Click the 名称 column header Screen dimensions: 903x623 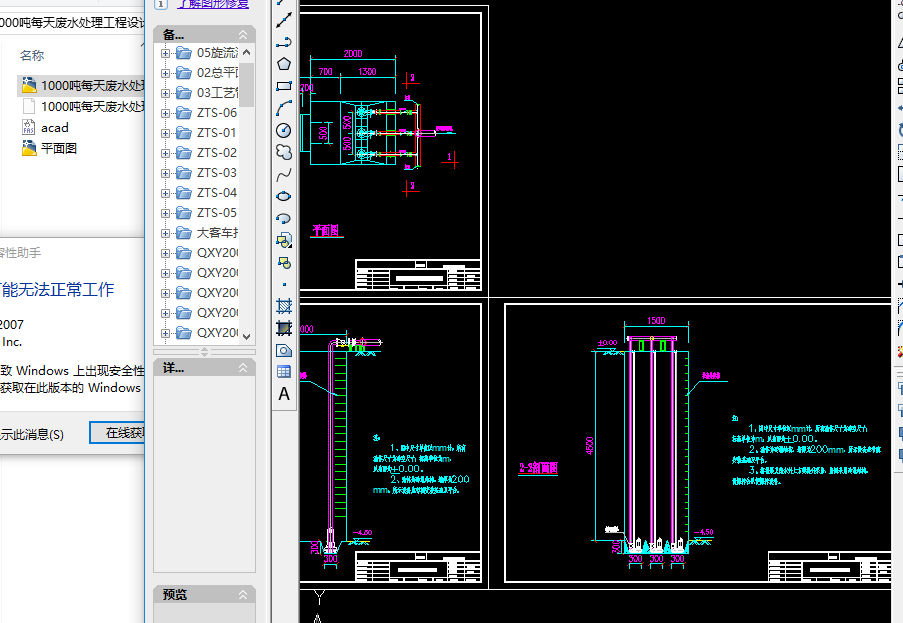click(x=32, y=56)
